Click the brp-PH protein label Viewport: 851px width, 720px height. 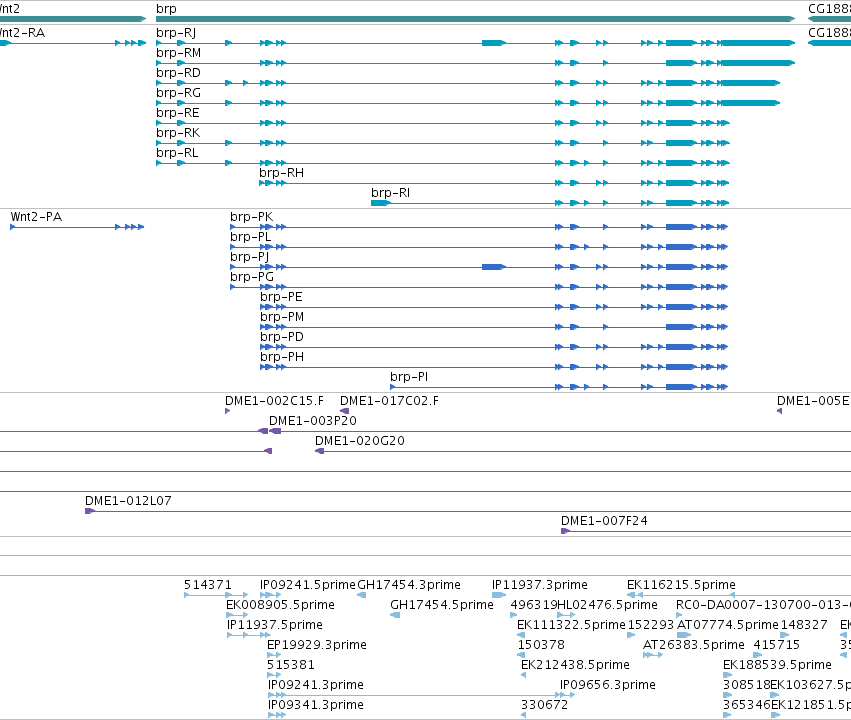click(x=282, y=358)
